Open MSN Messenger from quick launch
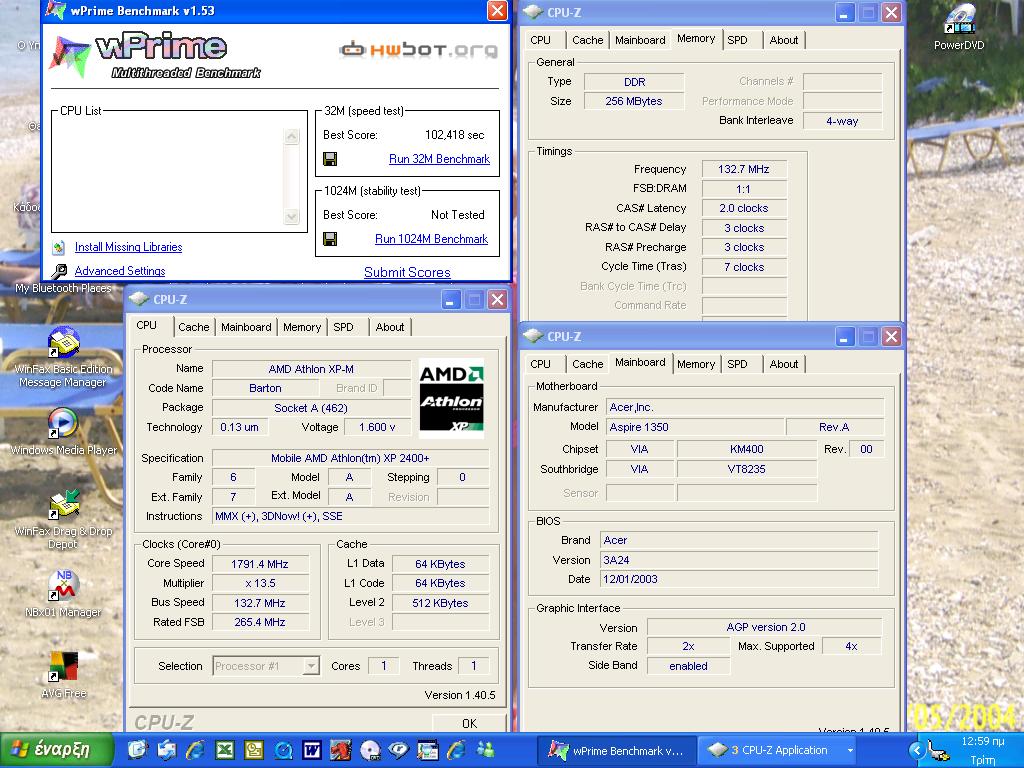The height and width of the screenshot is (768, 1024). (485, 750)
